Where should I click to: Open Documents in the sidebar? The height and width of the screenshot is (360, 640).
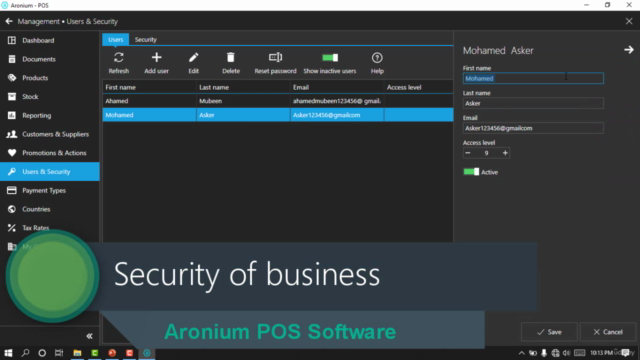click(49, 59)
